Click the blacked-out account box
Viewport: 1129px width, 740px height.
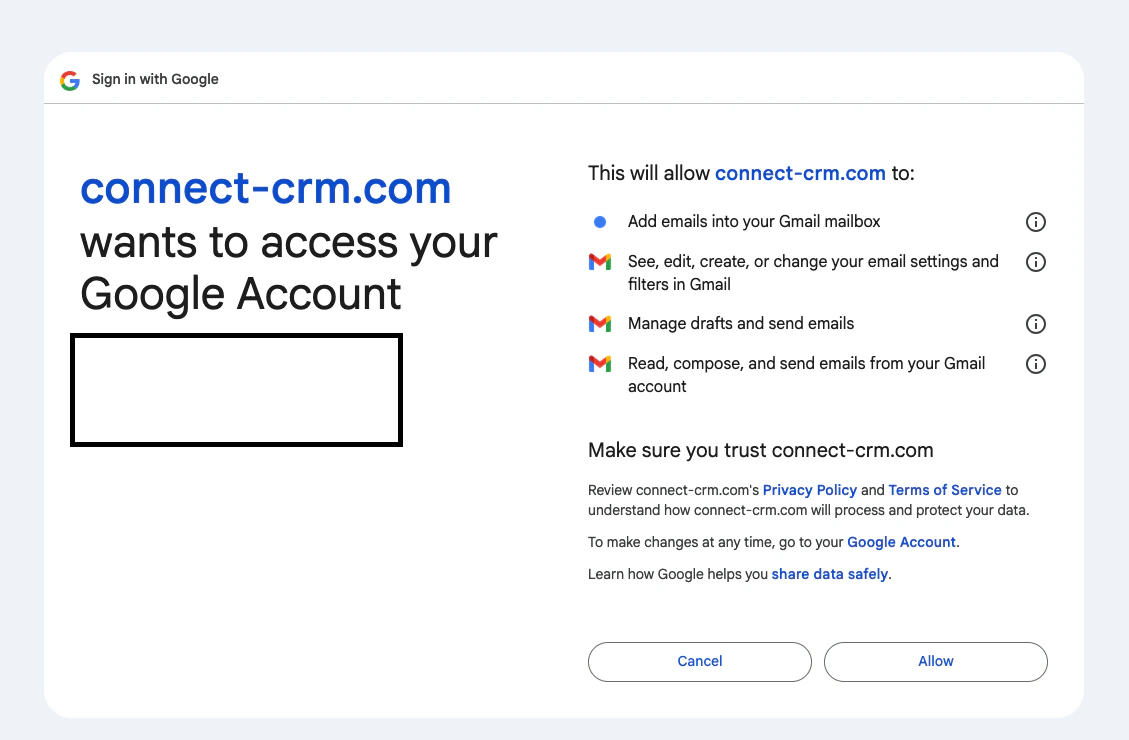[x=236, y=389]
